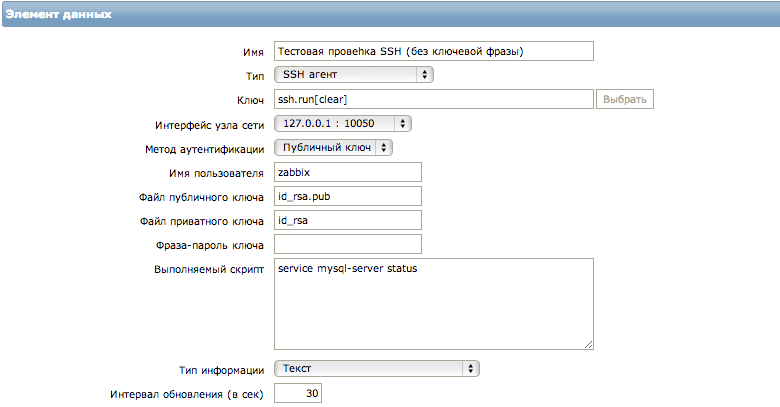Image resolution: width=780 pixels, height=407 pixels.
Task: Click the Файл приватного ключа field id_rsa
Action: [348, 220]
